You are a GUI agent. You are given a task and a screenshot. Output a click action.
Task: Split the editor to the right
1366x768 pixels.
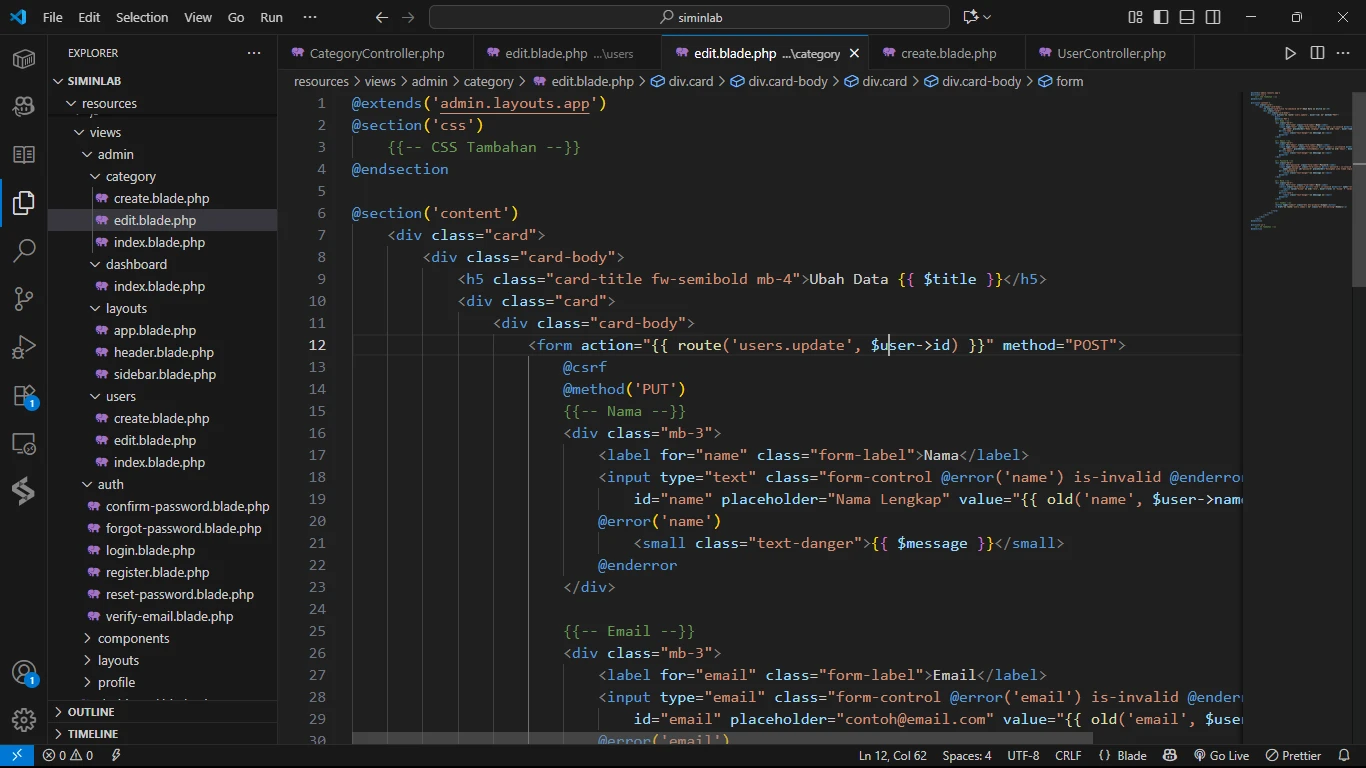click(x=1317, y=53)
